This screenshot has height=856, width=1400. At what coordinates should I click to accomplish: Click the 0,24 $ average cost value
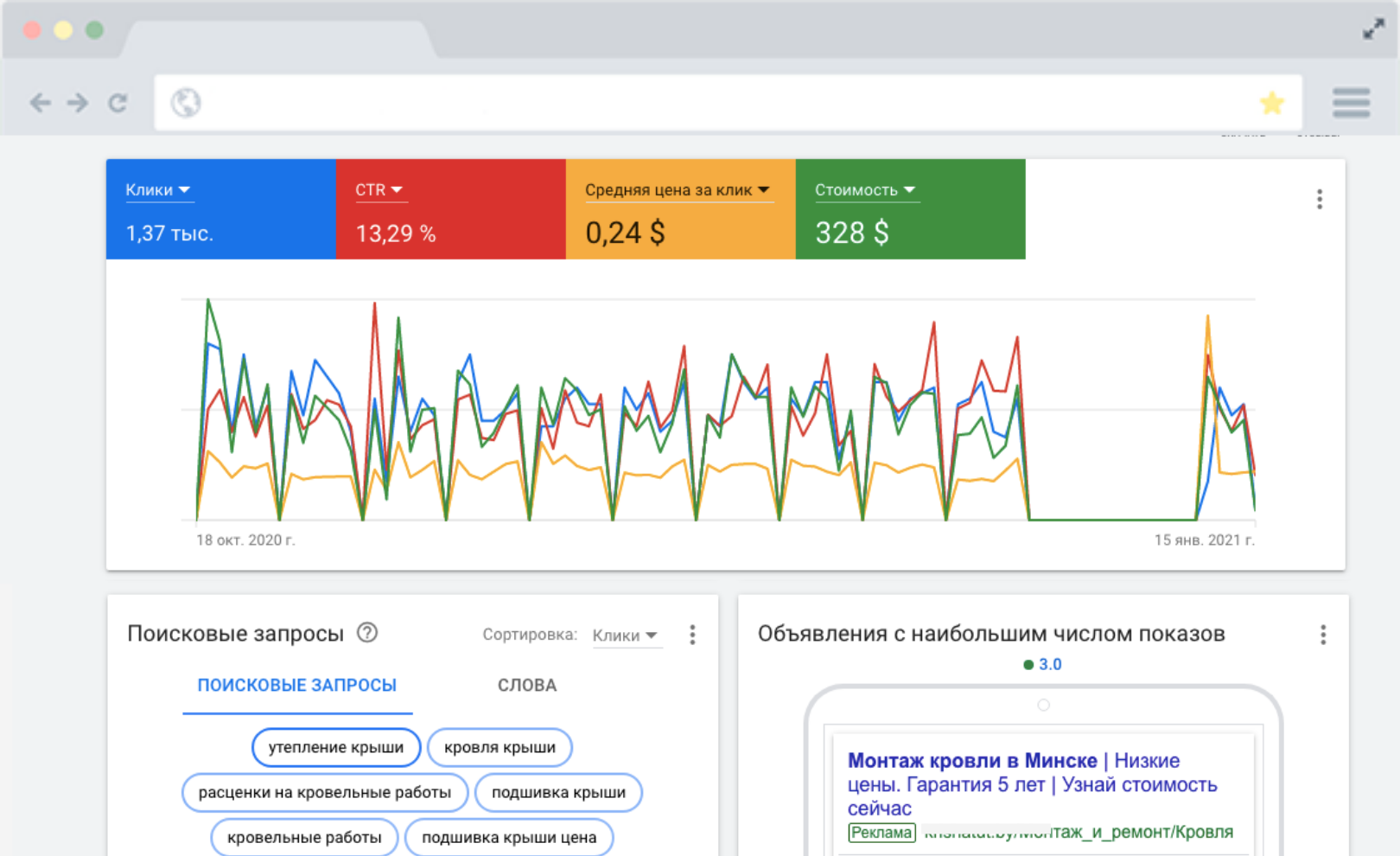coord(625,233)
